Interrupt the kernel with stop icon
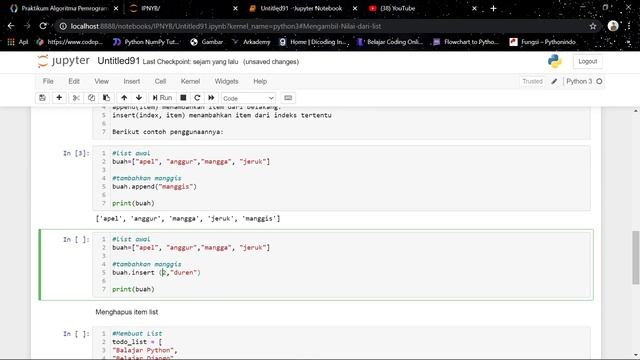 pyautogui.click(x=183, y=98)
